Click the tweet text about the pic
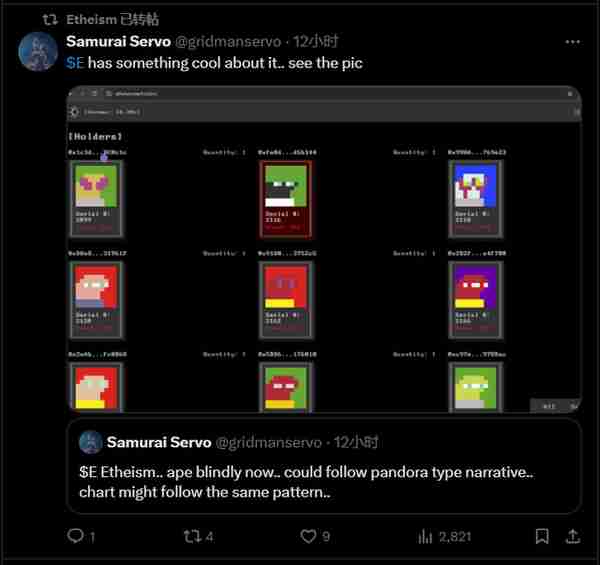The width and height of the screenshot is (600, 565). pyautogui.click(x=214, y=63)
